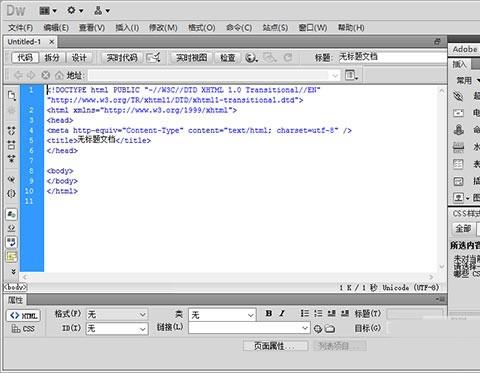Click the refresh design view icon
Screen dimensions: 480x373
tap(288, 58)
